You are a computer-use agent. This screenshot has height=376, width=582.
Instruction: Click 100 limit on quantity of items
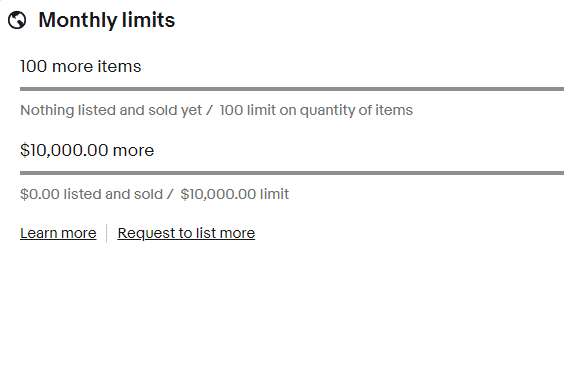[316, 110]
